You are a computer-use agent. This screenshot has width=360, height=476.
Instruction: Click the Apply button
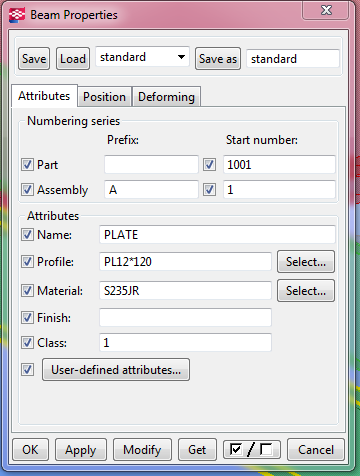click(81, 450)
